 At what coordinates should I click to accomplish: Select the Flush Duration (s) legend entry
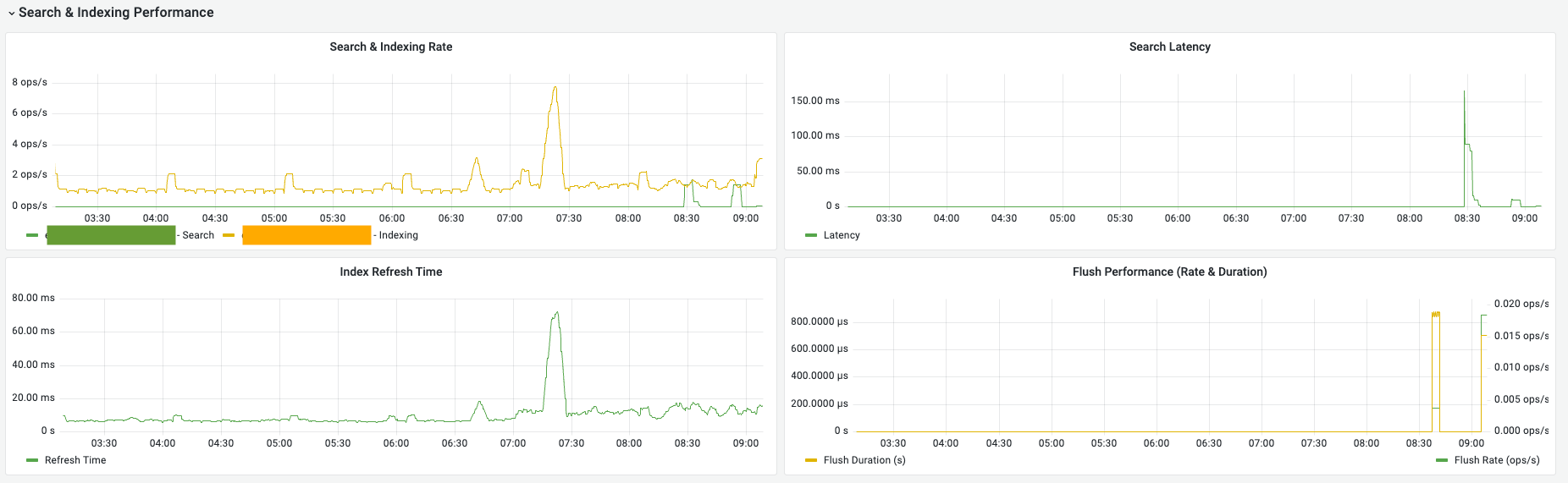(x=864, y=460)
